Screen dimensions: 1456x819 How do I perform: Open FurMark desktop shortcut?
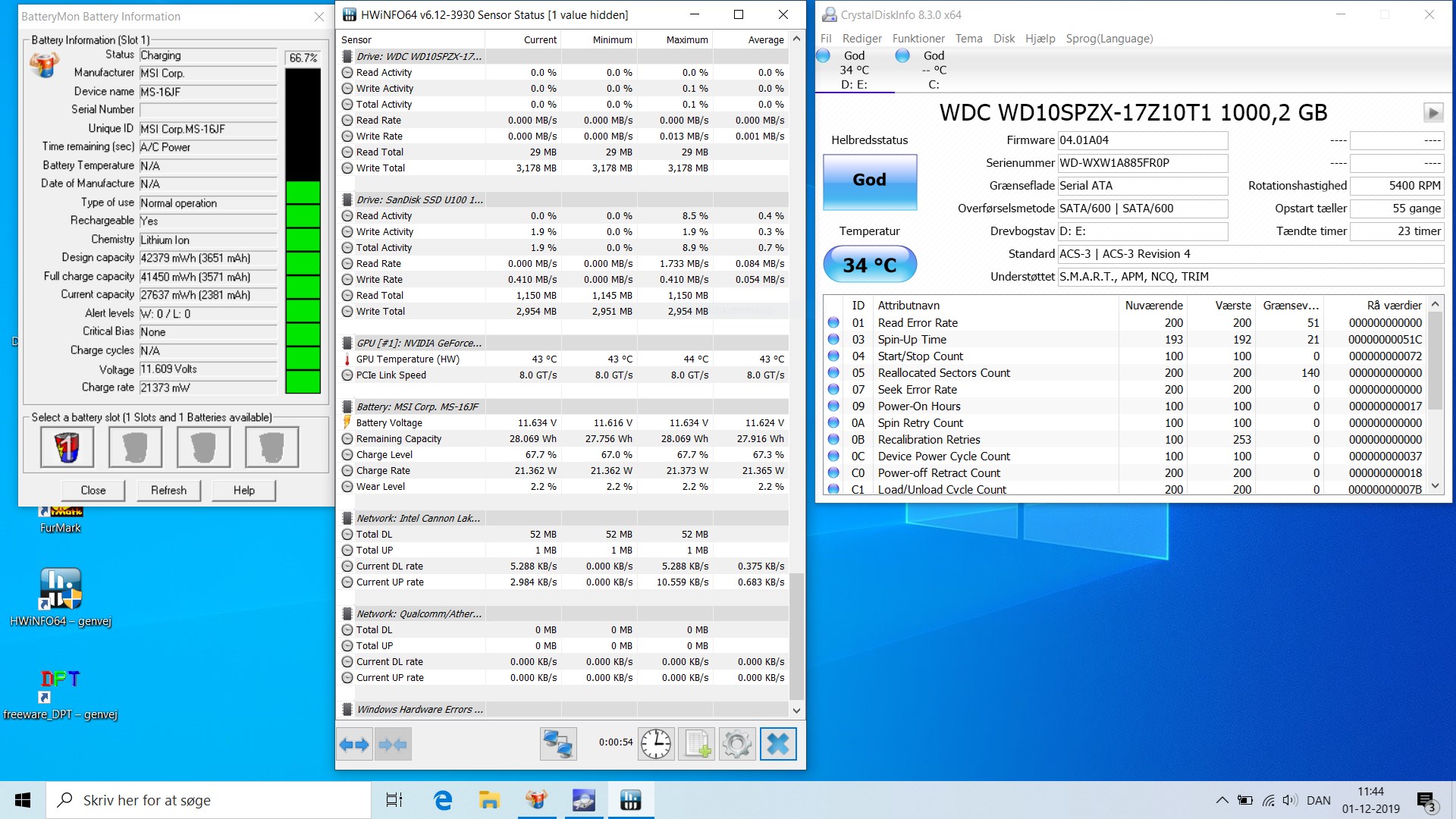tap(60, 521)
